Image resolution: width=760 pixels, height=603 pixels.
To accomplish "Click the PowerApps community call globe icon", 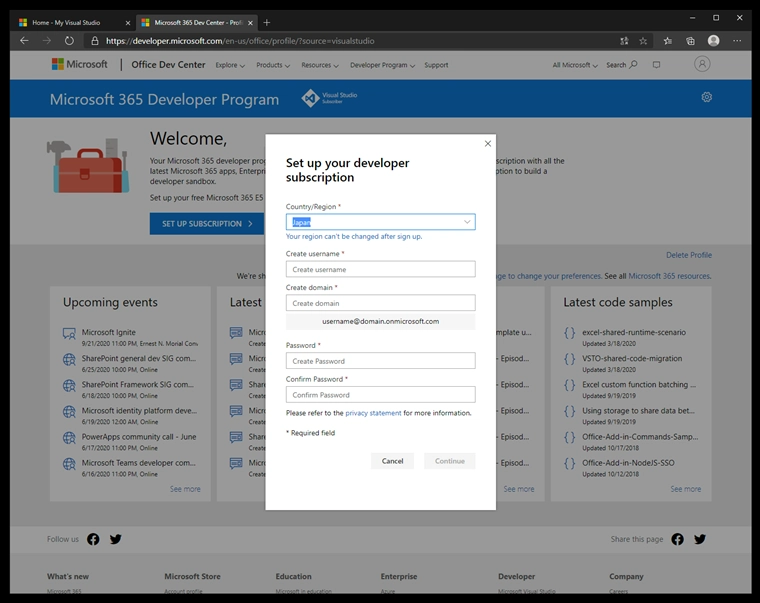I will (x=69, y=438).
